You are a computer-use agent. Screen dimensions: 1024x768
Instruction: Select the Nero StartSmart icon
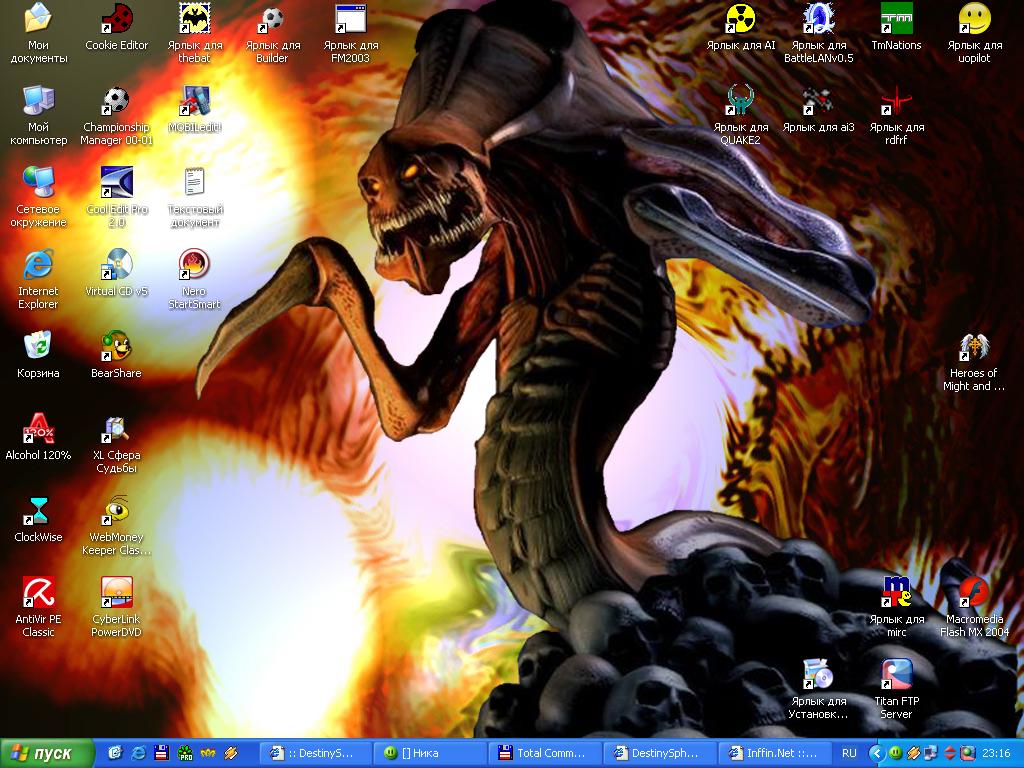pyautogui.click(x=195, y=279)
